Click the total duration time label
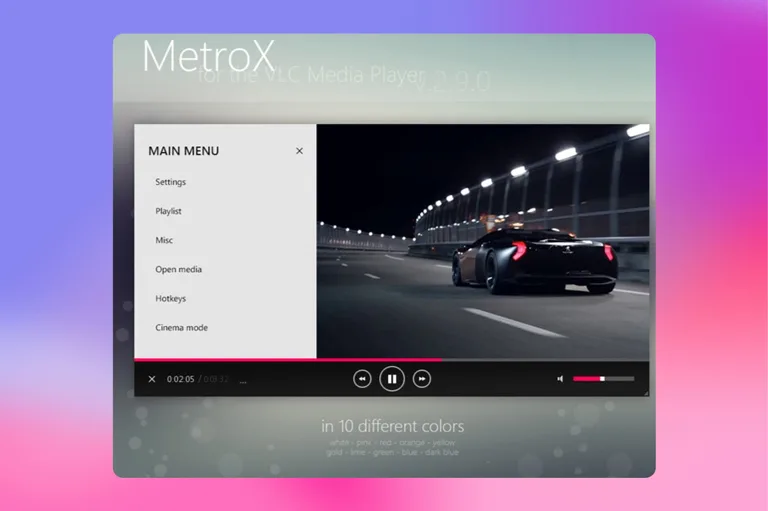768x511 pixels. (216, 379)
